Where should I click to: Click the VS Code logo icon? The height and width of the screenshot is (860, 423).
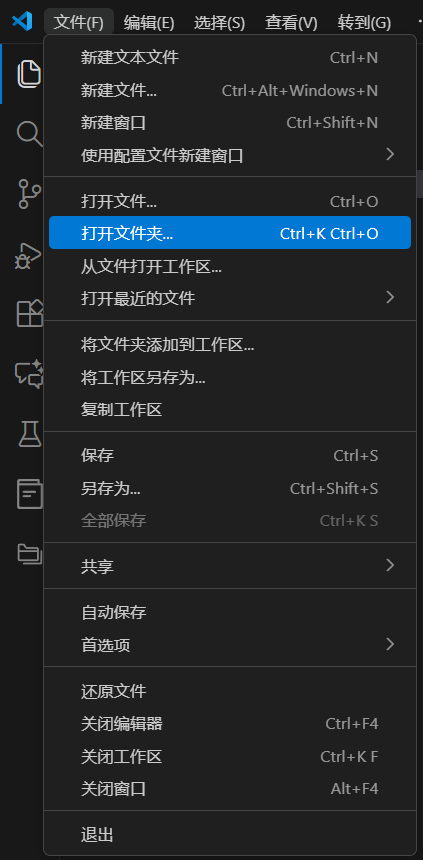point(22,21)
